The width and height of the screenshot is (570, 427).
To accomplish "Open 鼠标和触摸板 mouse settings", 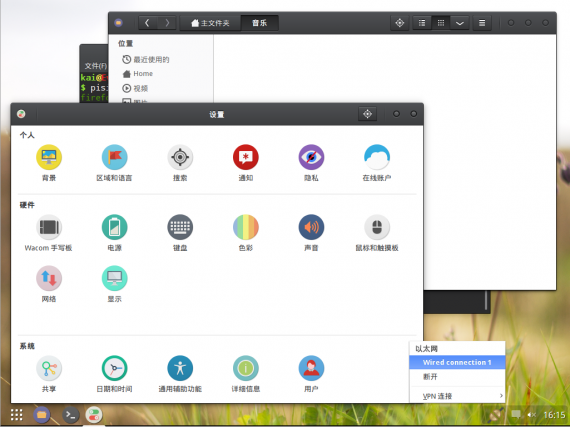I will click(377, 233).
